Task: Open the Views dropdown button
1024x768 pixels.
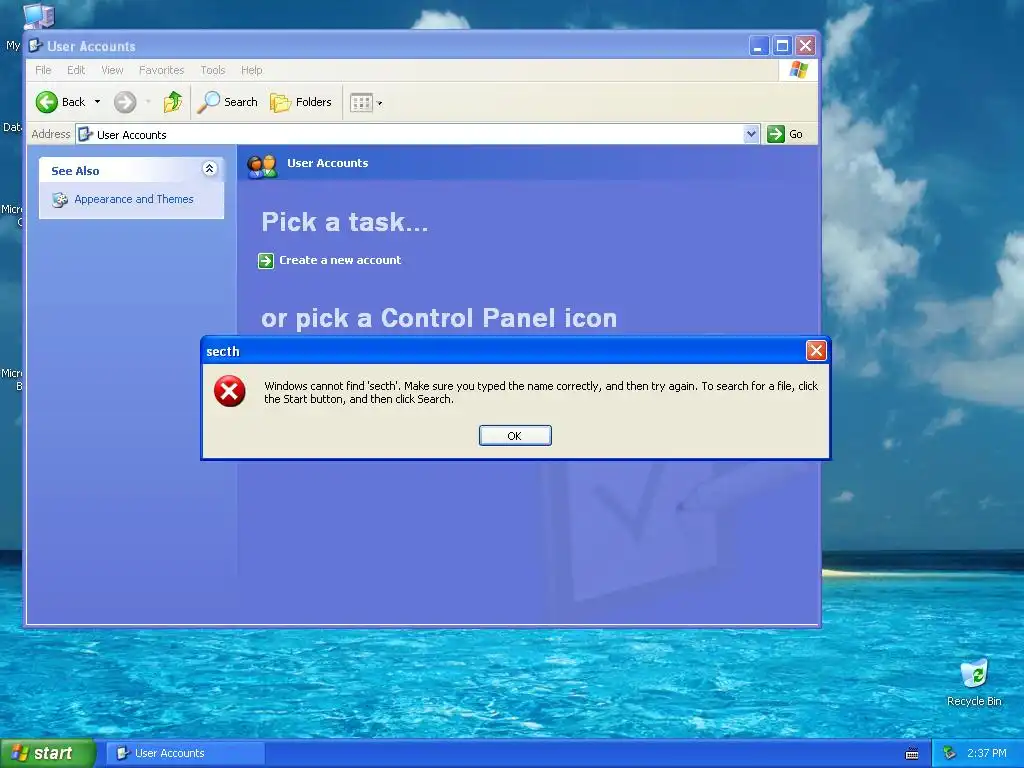Action: point(366,103)
